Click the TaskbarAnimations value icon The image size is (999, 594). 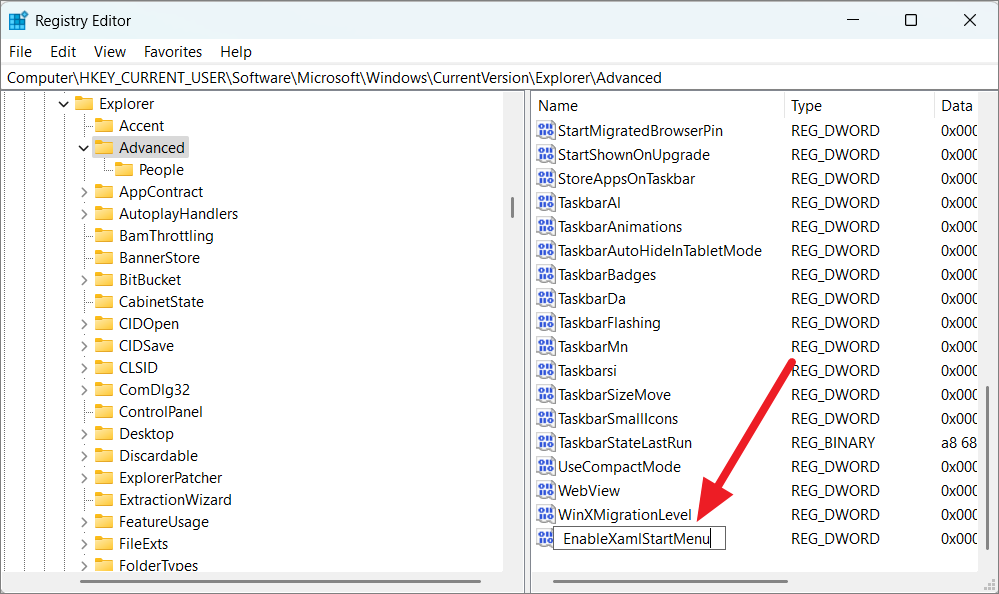tap(545, 226)
